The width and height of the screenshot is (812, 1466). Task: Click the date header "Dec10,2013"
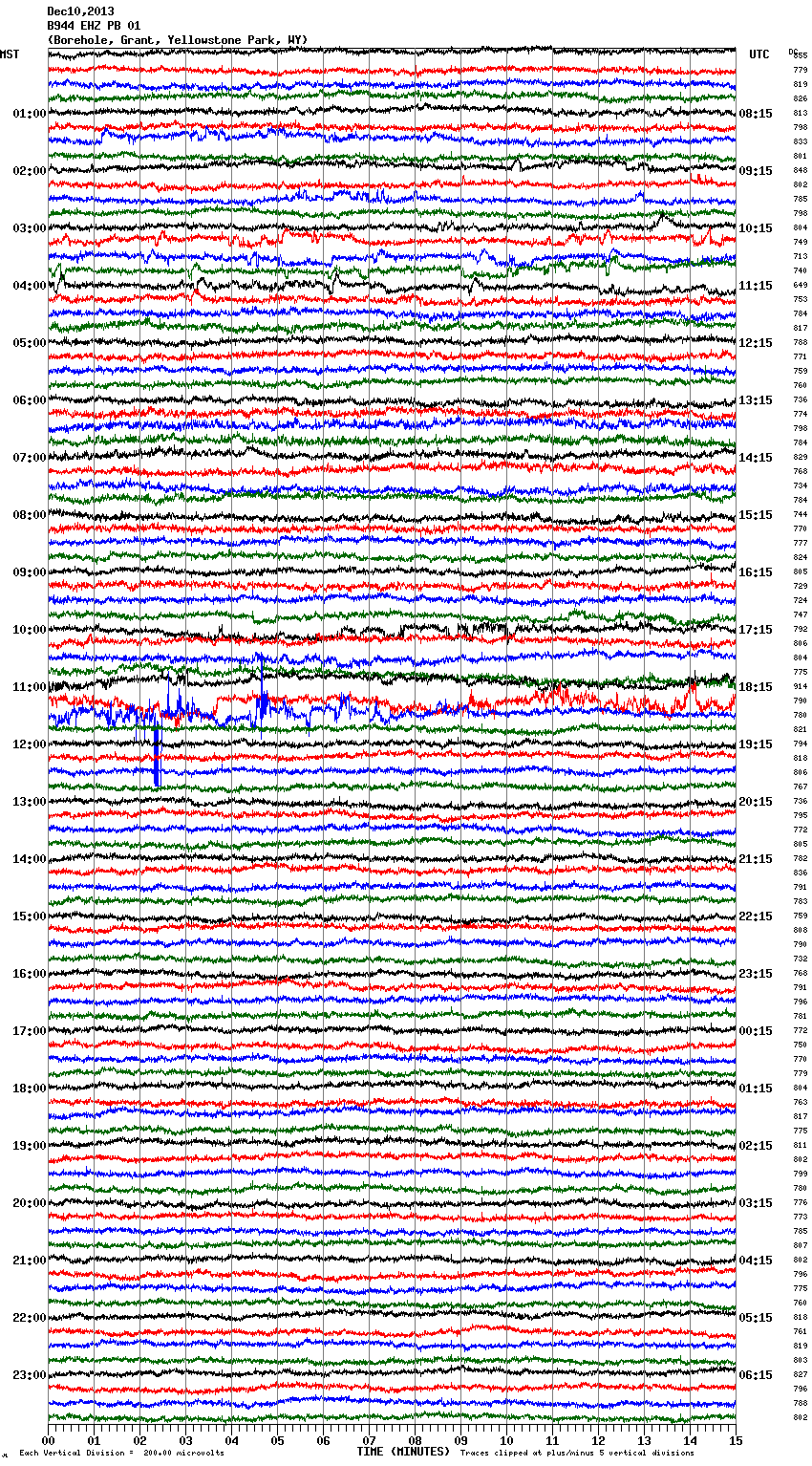(x=80, y=11)
